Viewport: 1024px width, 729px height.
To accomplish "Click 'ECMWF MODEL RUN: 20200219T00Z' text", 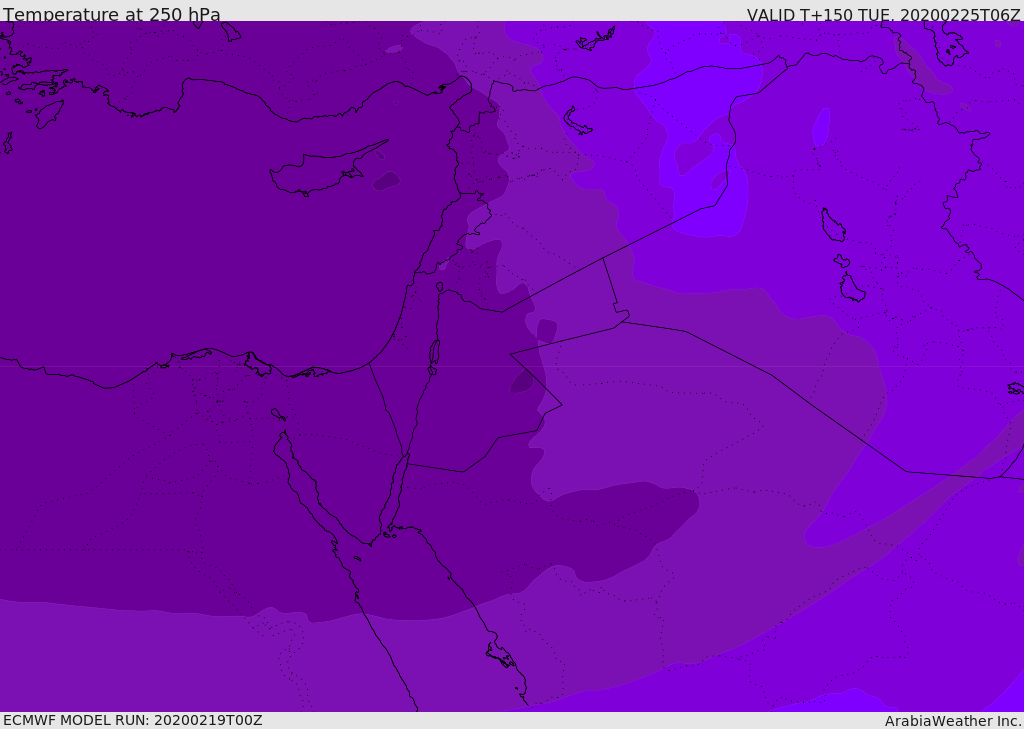I will click(x=133, y=720).
